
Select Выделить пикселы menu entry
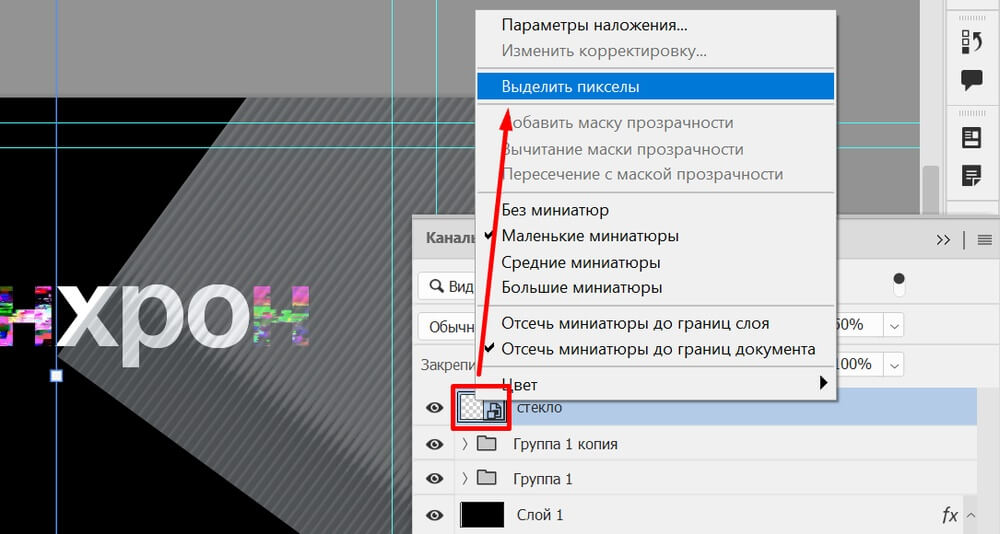click(x=656, y=87)
